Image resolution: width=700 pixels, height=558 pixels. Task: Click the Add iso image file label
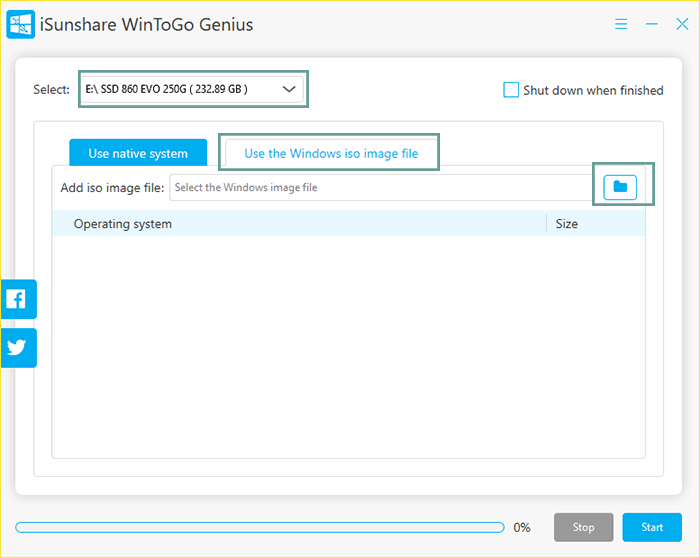112,188
